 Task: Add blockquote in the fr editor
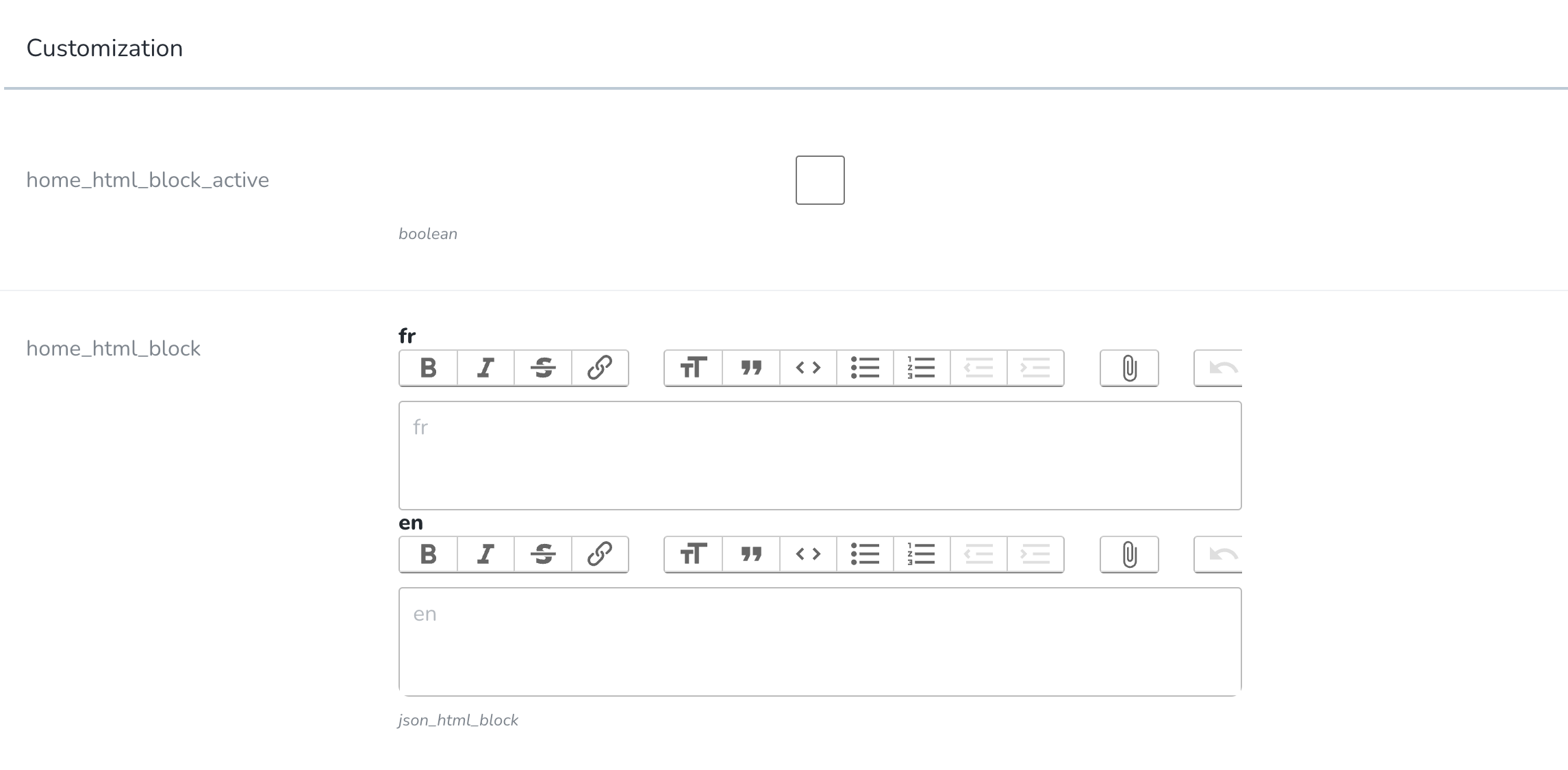(x=751, y=368)
